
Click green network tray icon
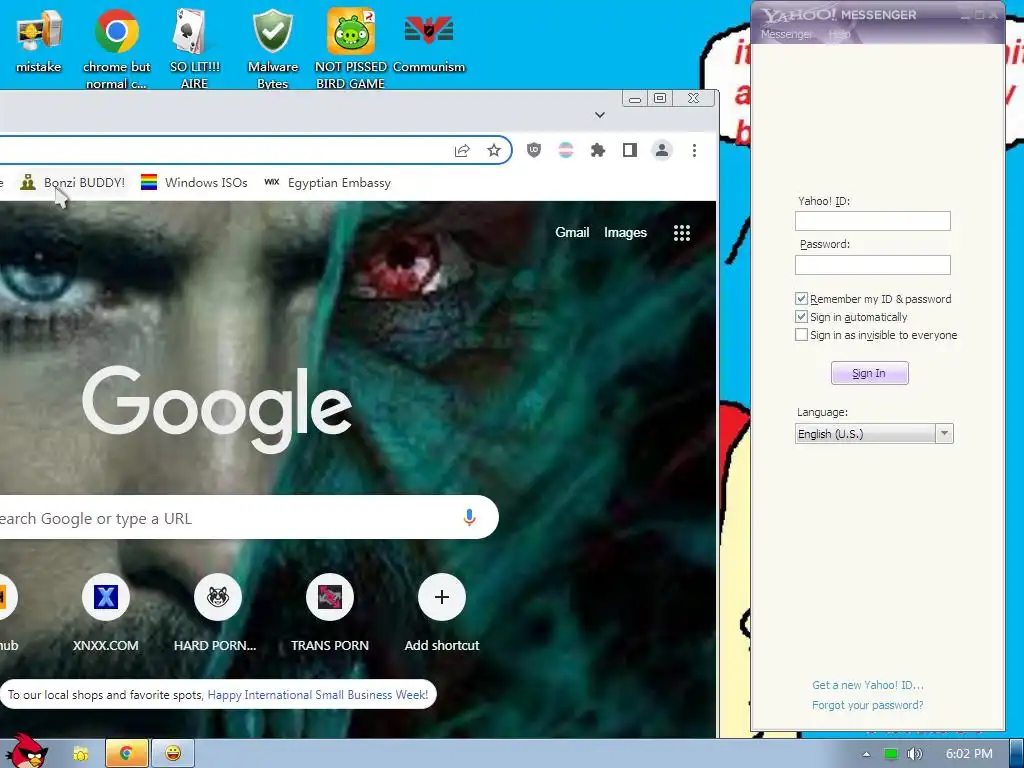point(891,754)
